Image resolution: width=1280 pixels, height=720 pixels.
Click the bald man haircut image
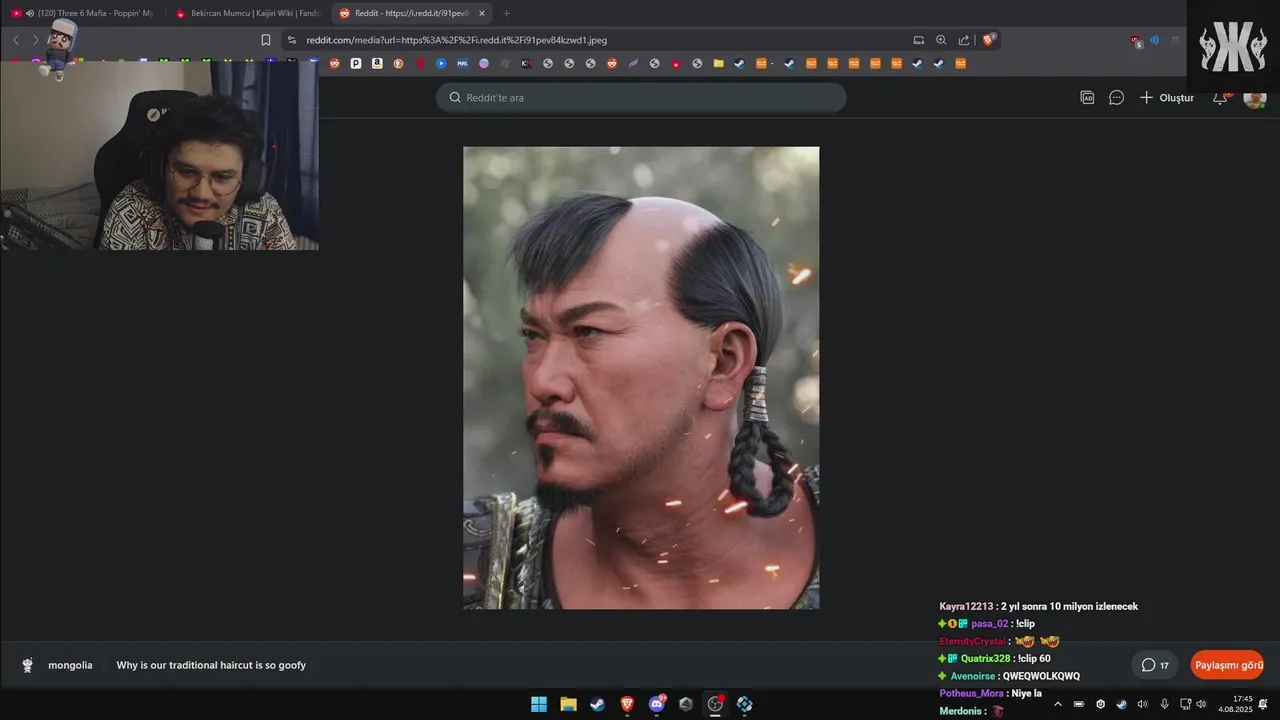click(x=641, y=378)
